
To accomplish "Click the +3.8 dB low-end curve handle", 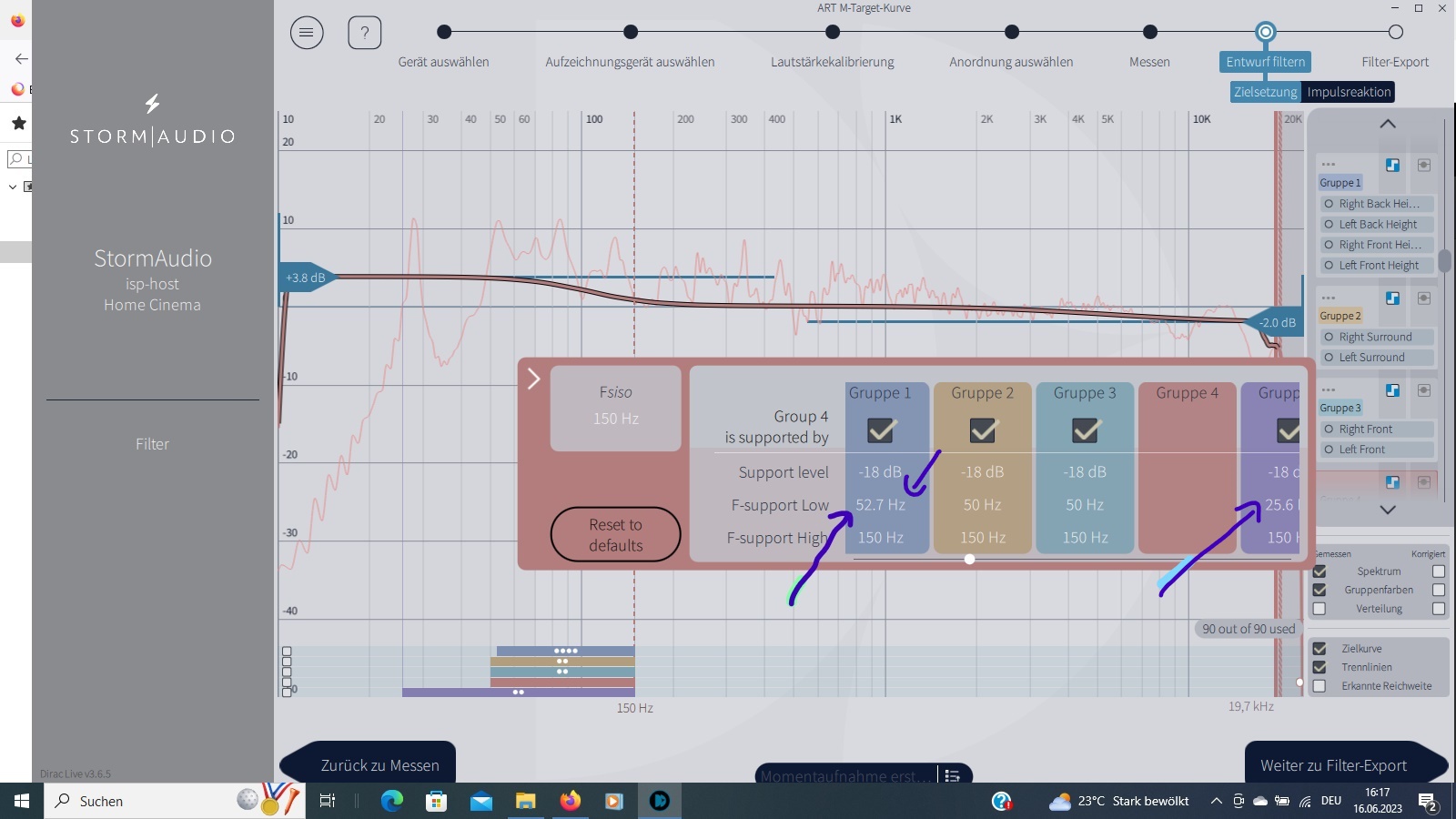I will click(x=307, y=278).
